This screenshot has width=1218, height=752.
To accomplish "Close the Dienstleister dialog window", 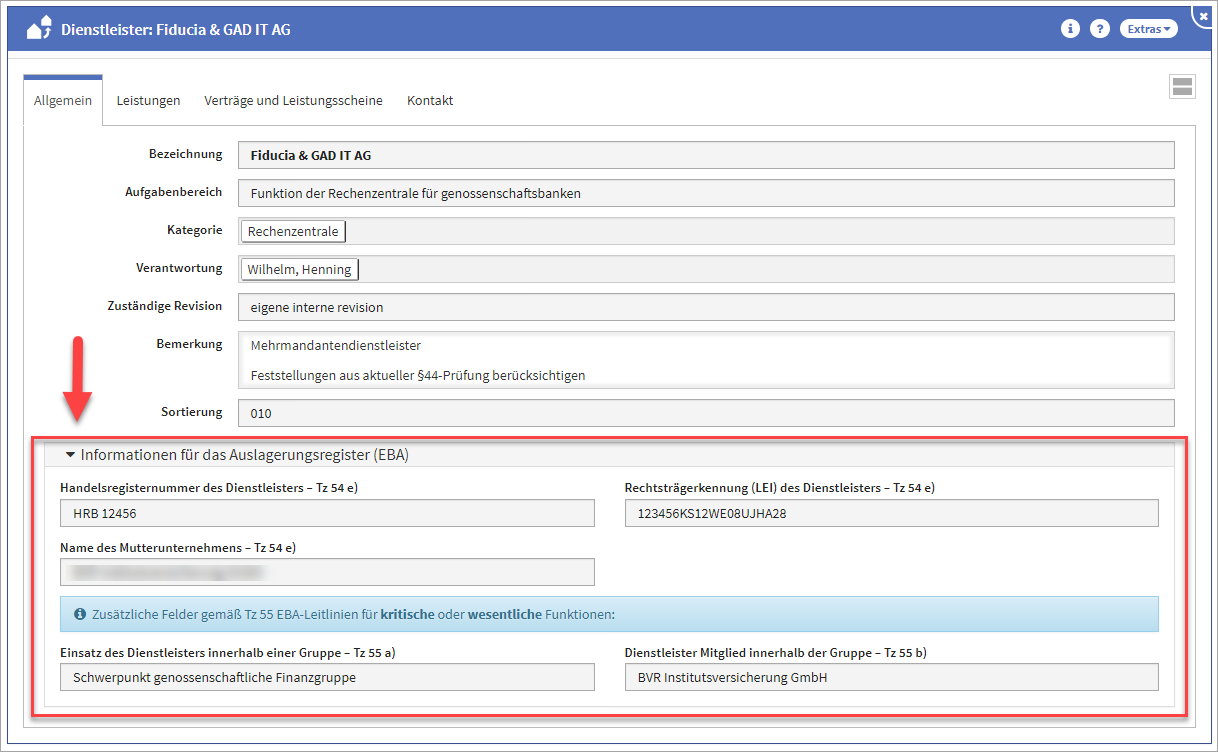I will point(1203,15).
